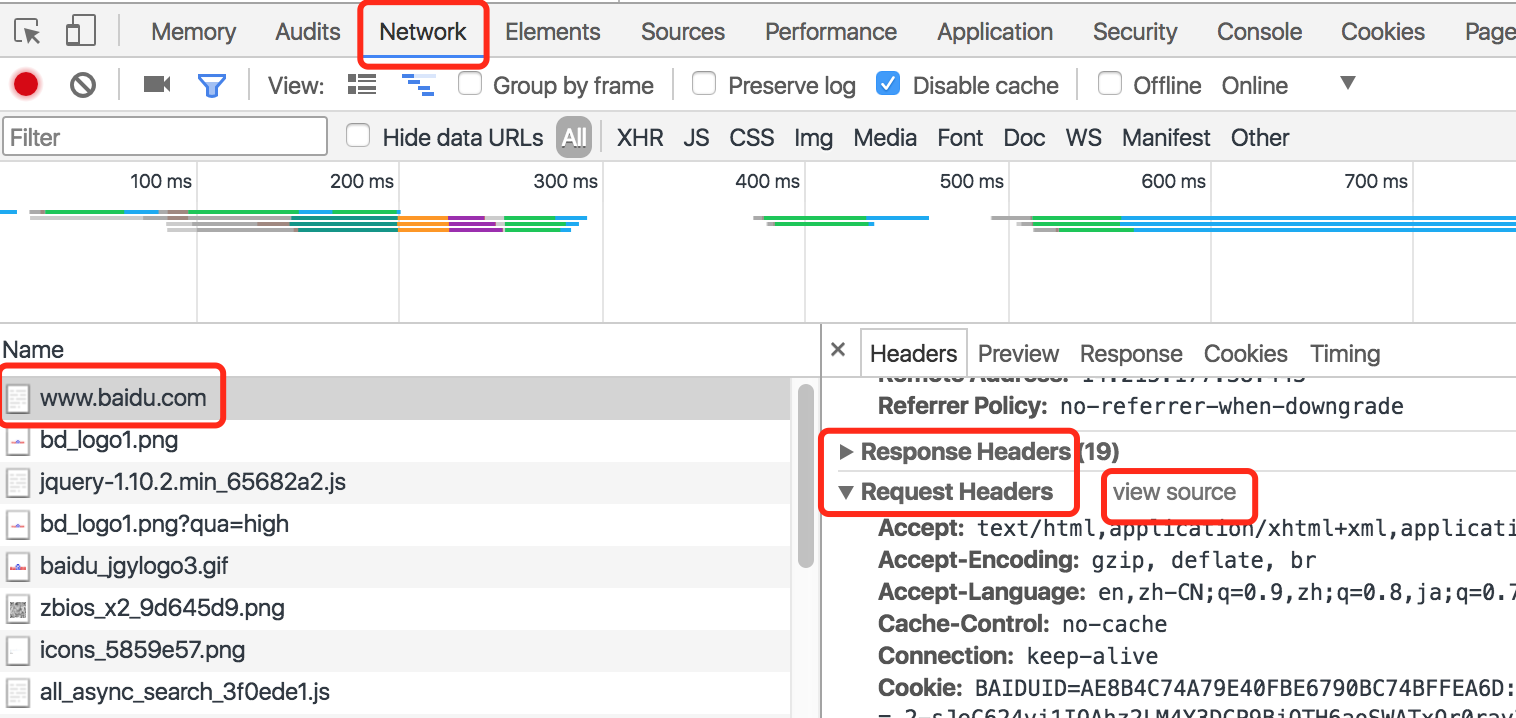Uncheck the Disable cache checkbox
Viewport: 1516px width, 718px height.
888,84
